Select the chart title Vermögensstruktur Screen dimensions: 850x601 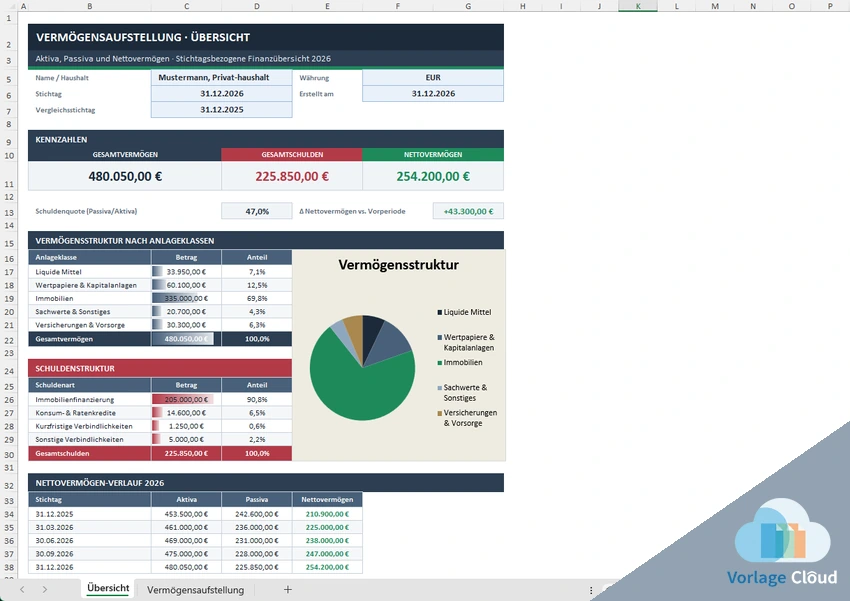point(398,265)
